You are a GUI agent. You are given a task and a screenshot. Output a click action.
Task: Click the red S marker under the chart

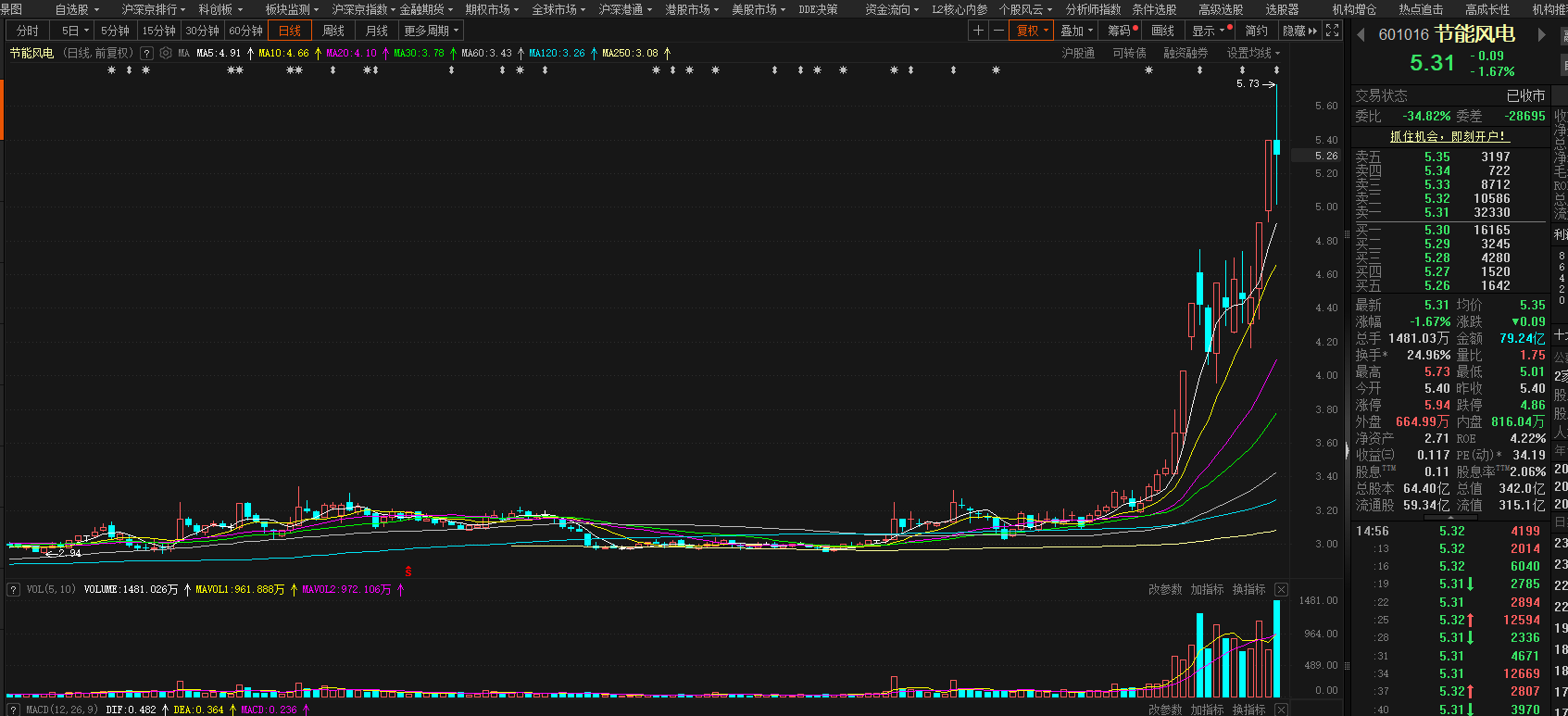click(408, 572)
